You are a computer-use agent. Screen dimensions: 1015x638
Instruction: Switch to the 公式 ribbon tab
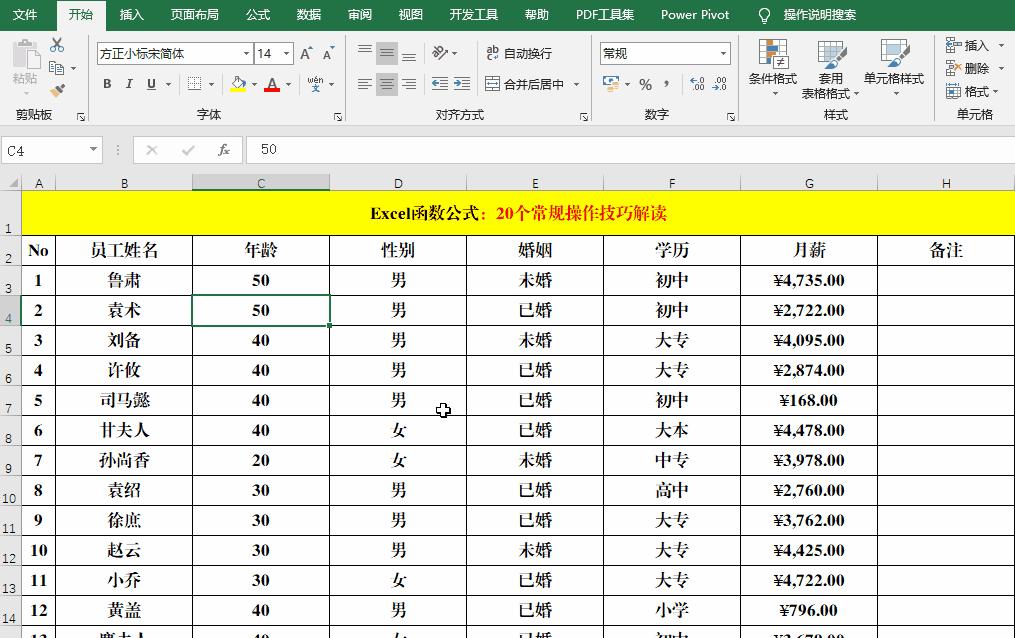coord(257,15)
